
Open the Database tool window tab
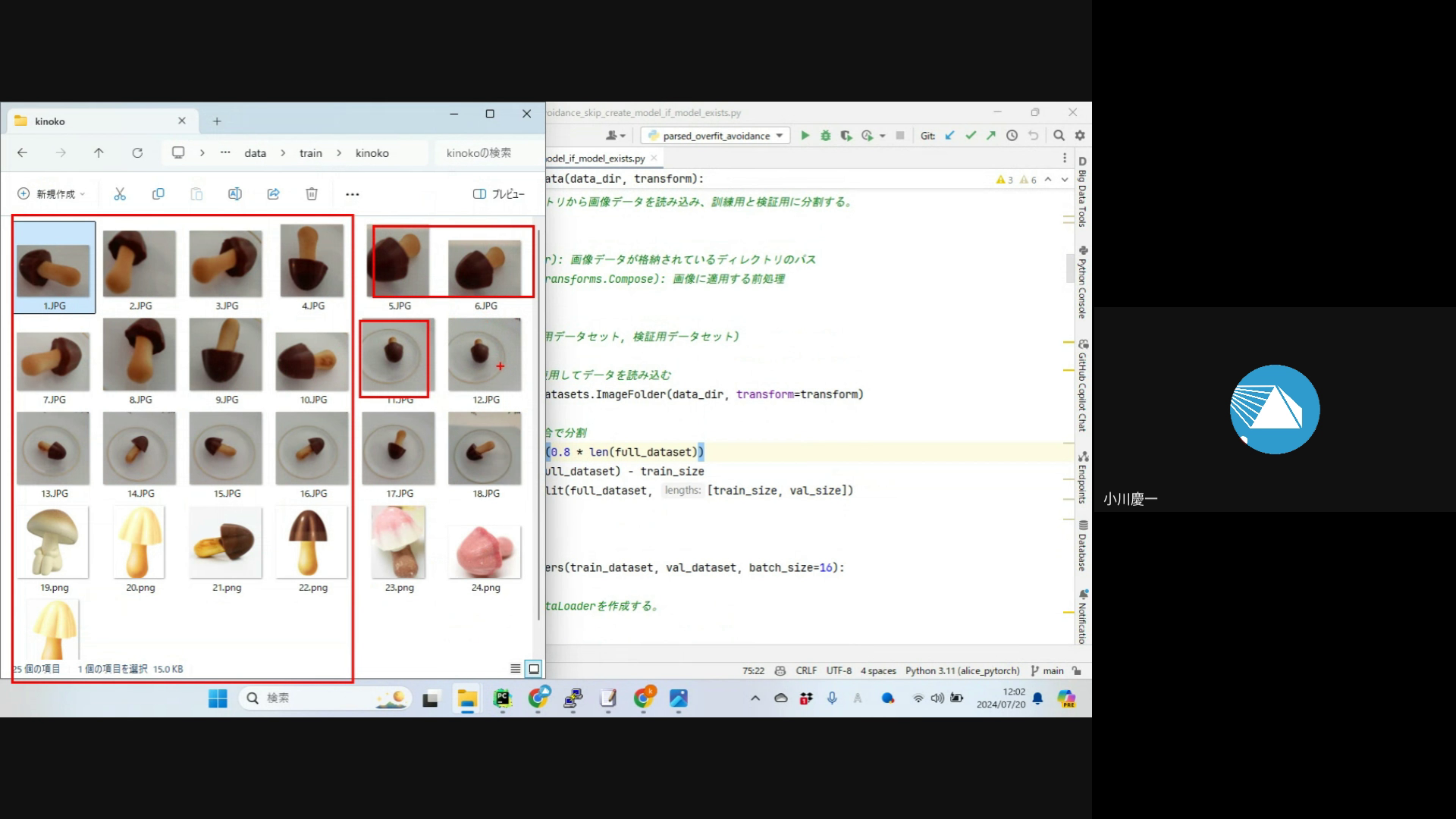pos(1083,546)
